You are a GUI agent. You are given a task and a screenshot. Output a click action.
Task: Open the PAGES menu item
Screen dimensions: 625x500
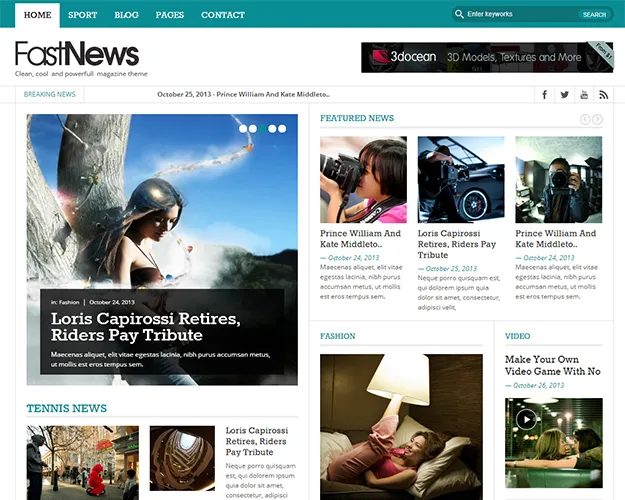[170, 15]
